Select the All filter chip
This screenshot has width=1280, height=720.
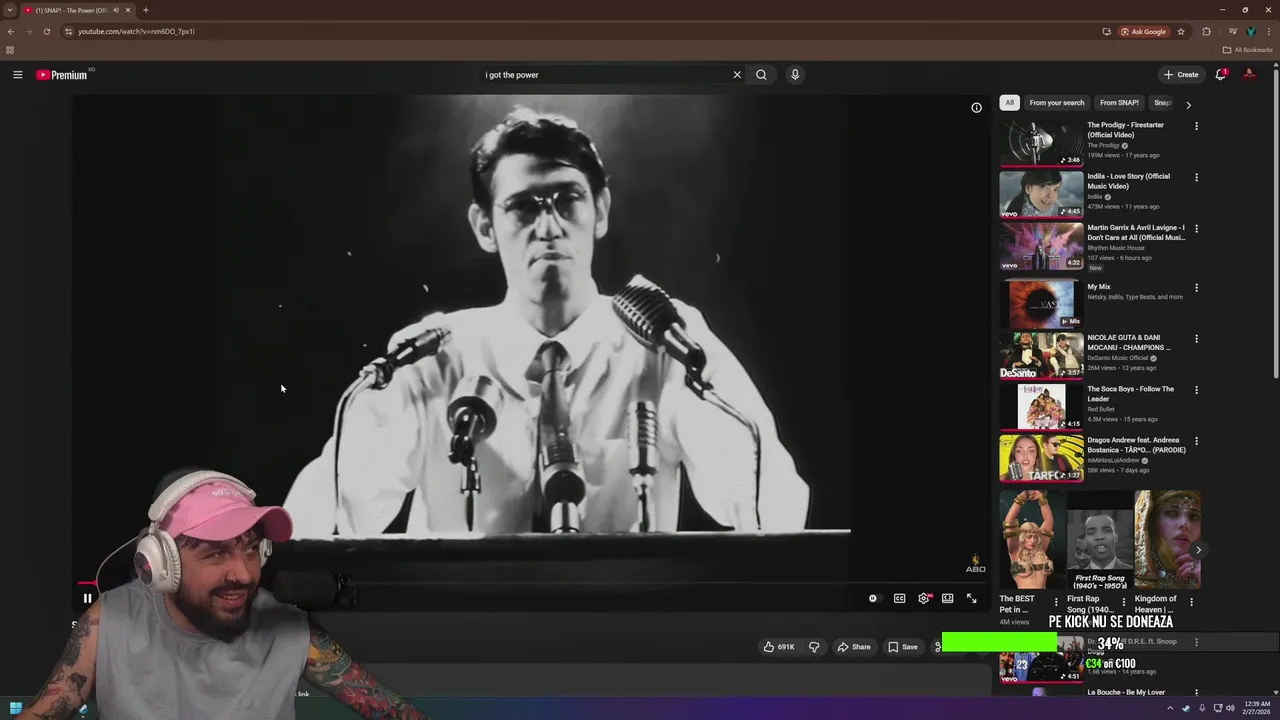[x=1009, y=103]
